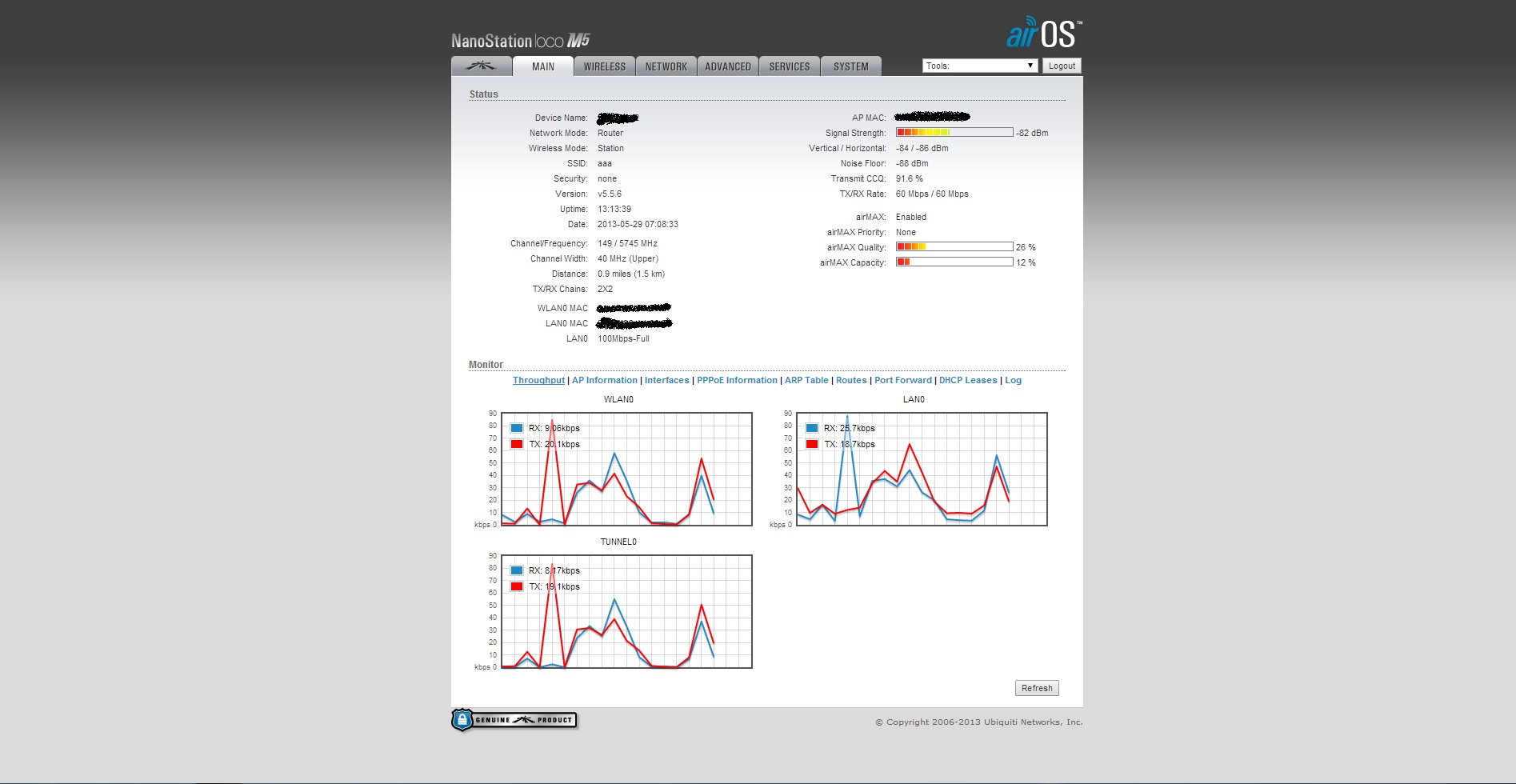Image resolution: width=1516 pixels, height=784 pixels.
Task: Open the Throughput monitor link
Action: pyautogui.click(x=538, y=380)
